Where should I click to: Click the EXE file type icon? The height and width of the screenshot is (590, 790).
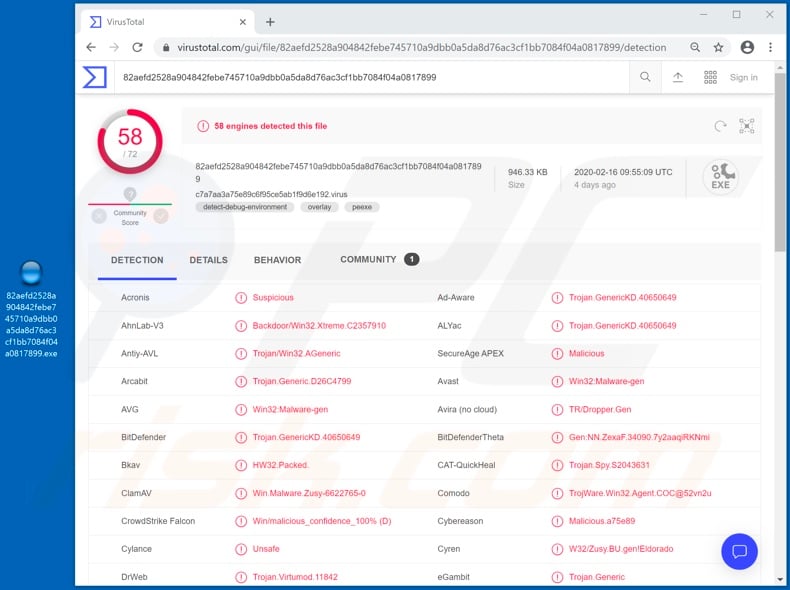tap(720, 177)
